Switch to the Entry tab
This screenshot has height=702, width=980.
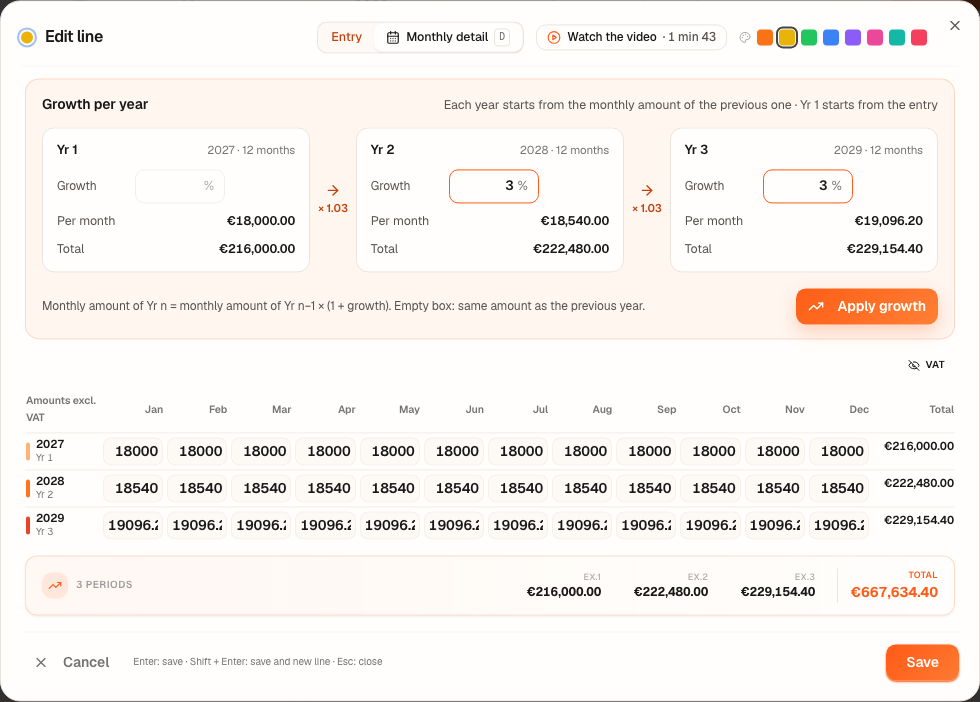tap(346, 38)
